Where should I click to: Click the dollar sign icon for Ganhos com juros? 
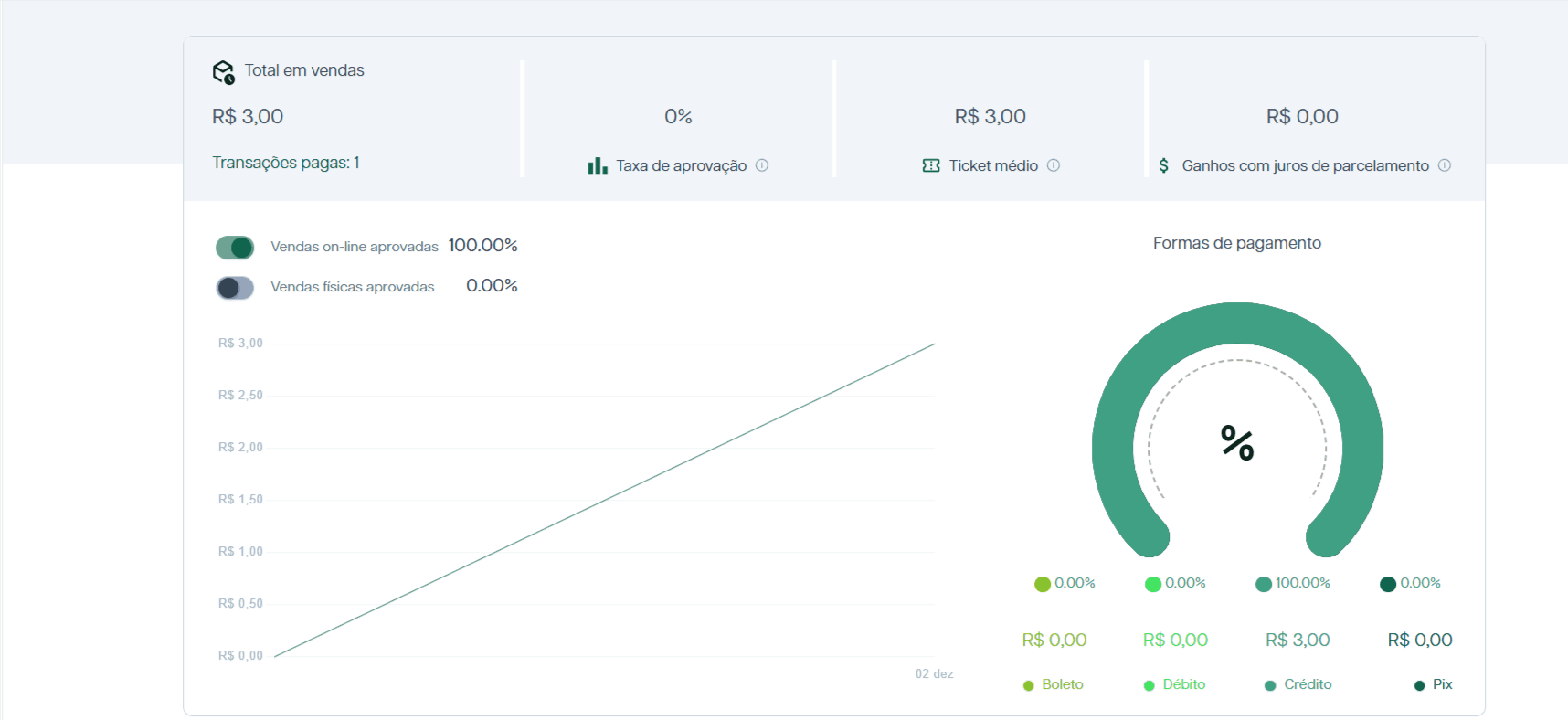[1163, 165]
